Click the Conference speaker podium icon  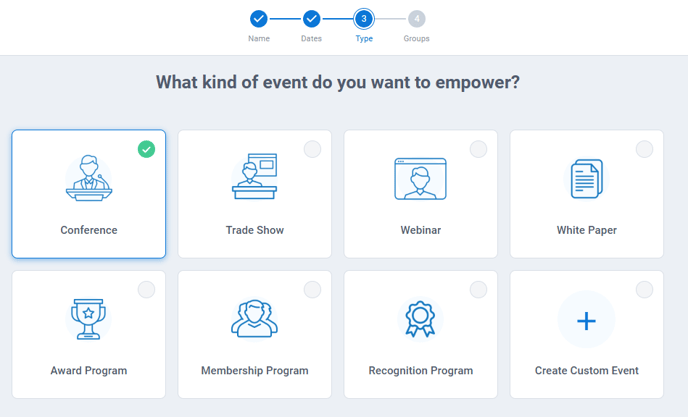89,178
